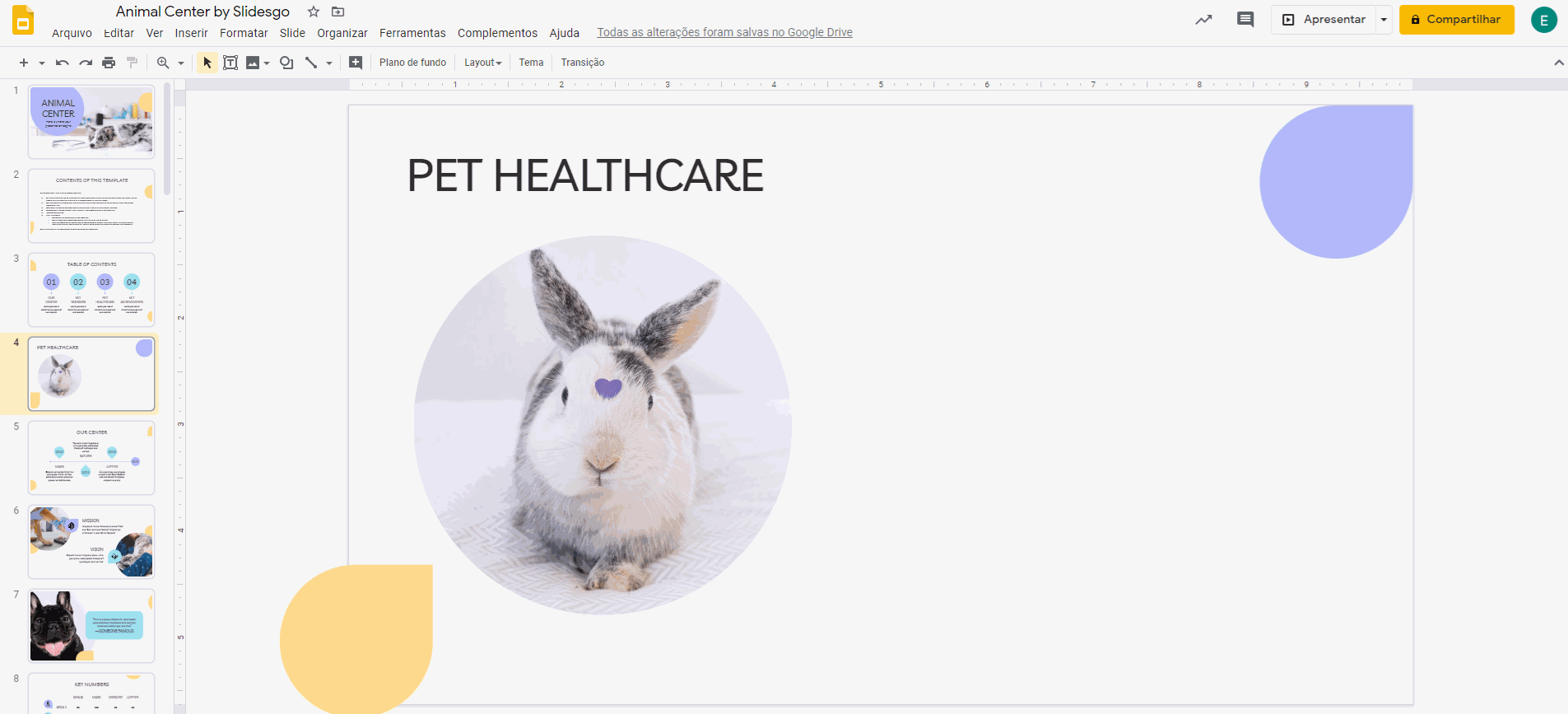This screenshot has height=714, width=1568.
Task: Open the account avatar E
Action: [x=1543, y=20]
